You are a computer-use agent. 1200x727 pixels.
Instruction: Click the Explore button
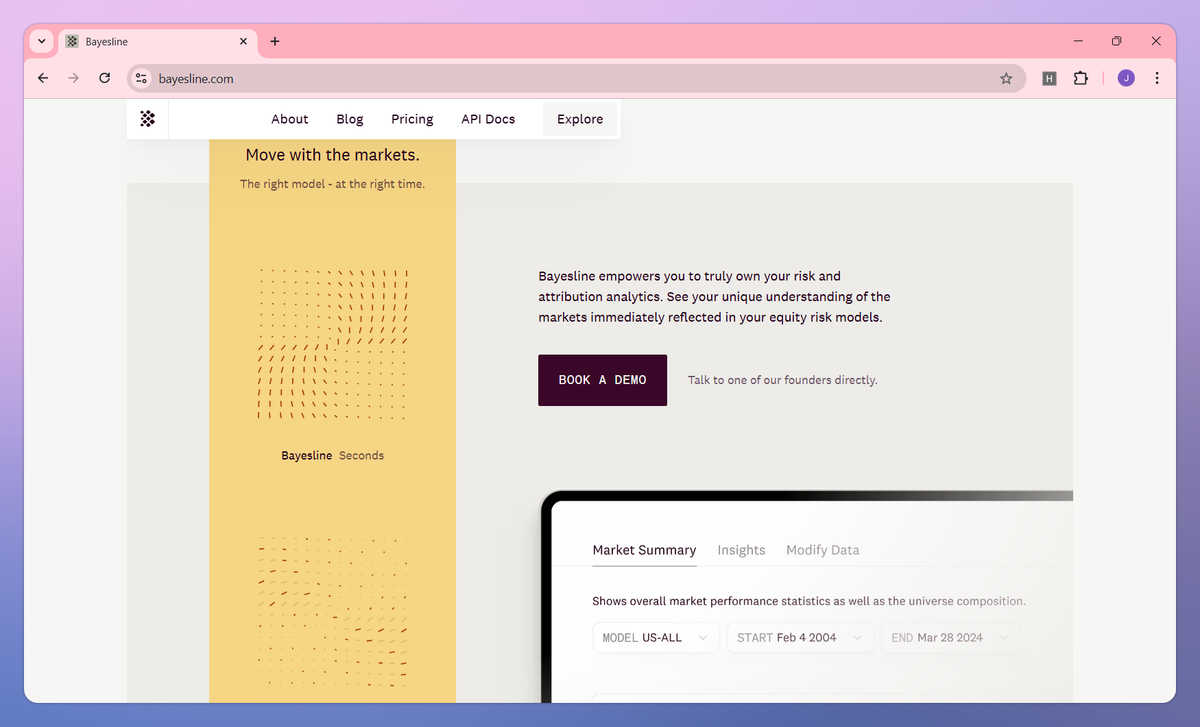click(580, 119)
